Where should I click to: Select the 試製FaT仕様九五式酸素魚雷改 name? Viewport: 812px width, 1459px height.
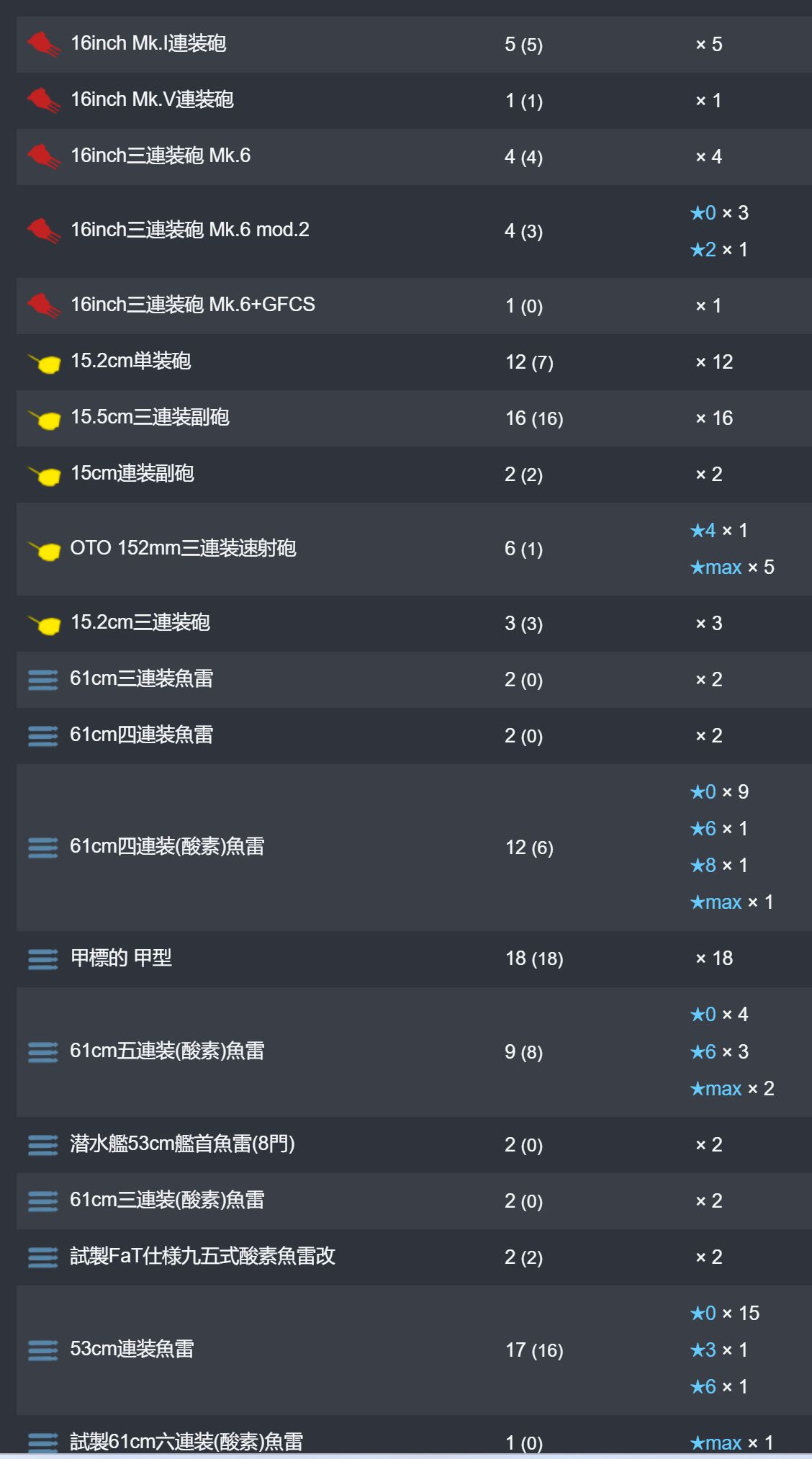coord(203,1257)
